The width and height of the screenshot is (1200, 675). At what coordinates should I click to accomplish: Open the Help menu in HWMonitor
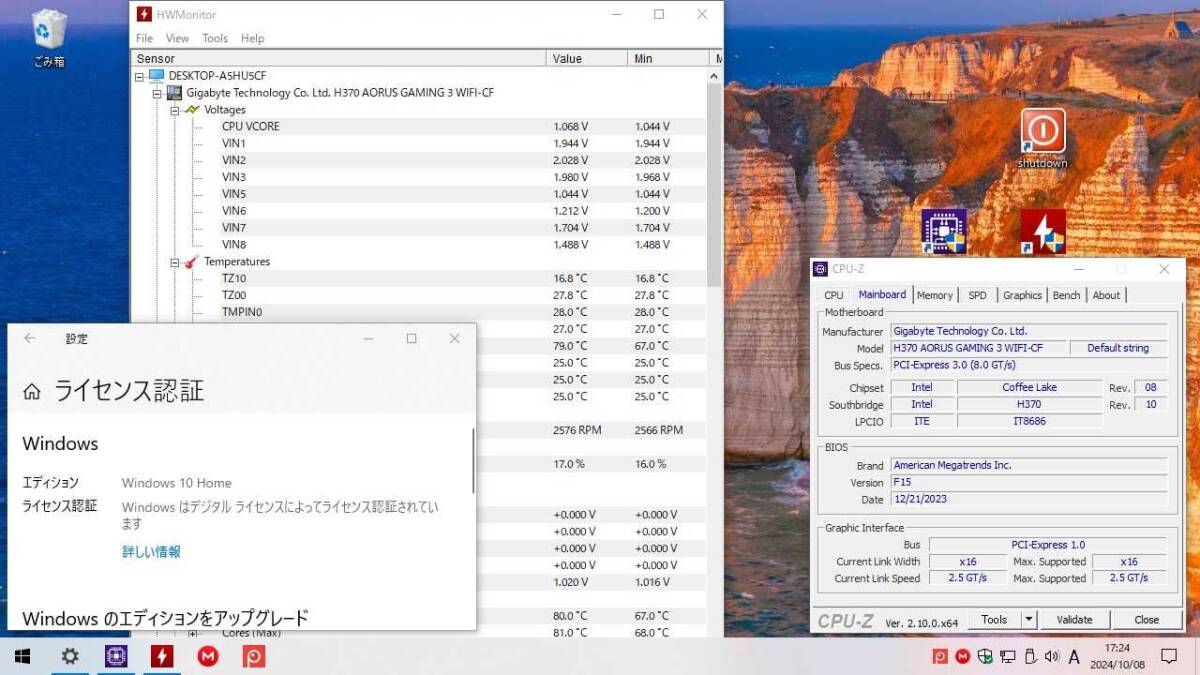[x=253, y=38]
